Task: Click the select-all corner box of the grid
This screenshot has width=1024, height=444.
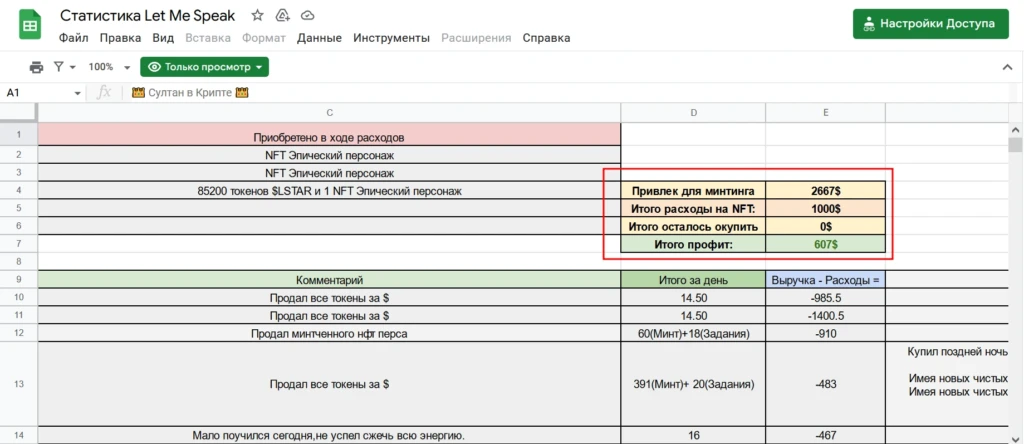Action: 18,113
